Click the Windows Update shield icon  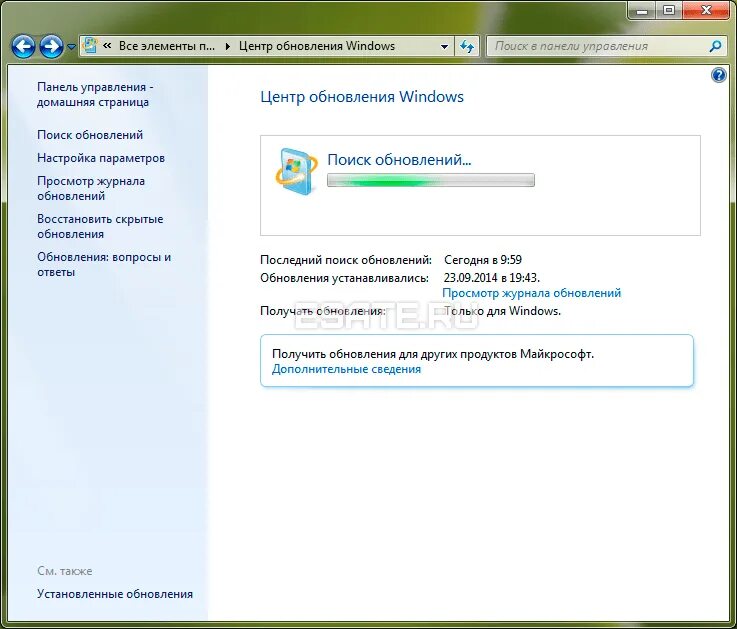(296, 171)
